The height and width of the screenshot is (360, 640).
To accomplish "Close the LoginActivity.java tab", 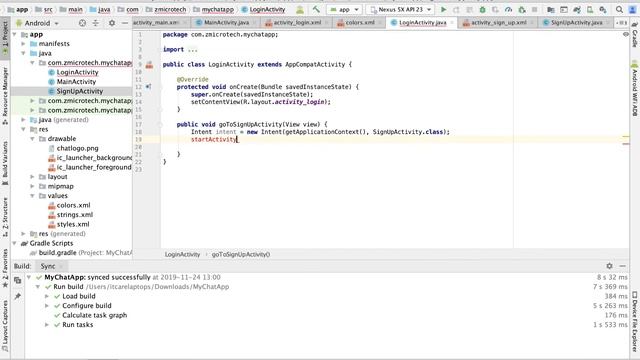I will [451, 23].
